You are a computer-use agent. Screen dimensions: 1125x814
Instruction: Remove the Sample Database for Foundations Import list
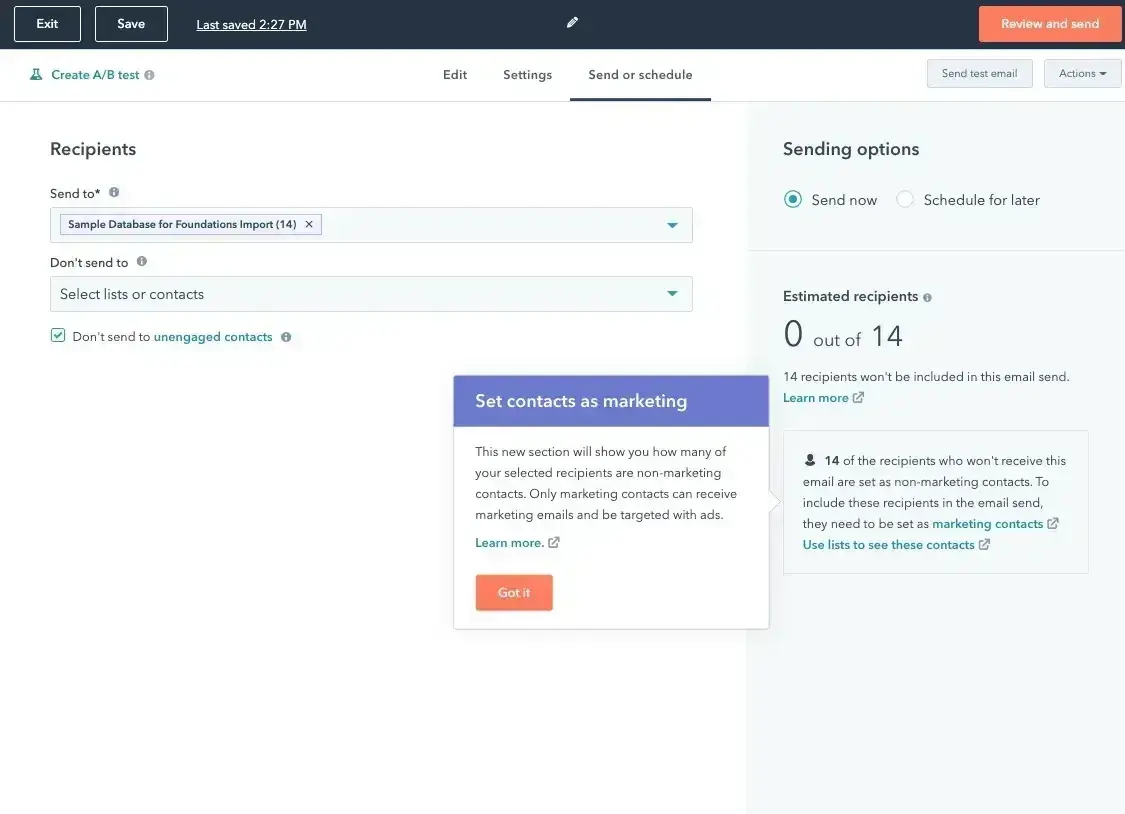(308, 224)
